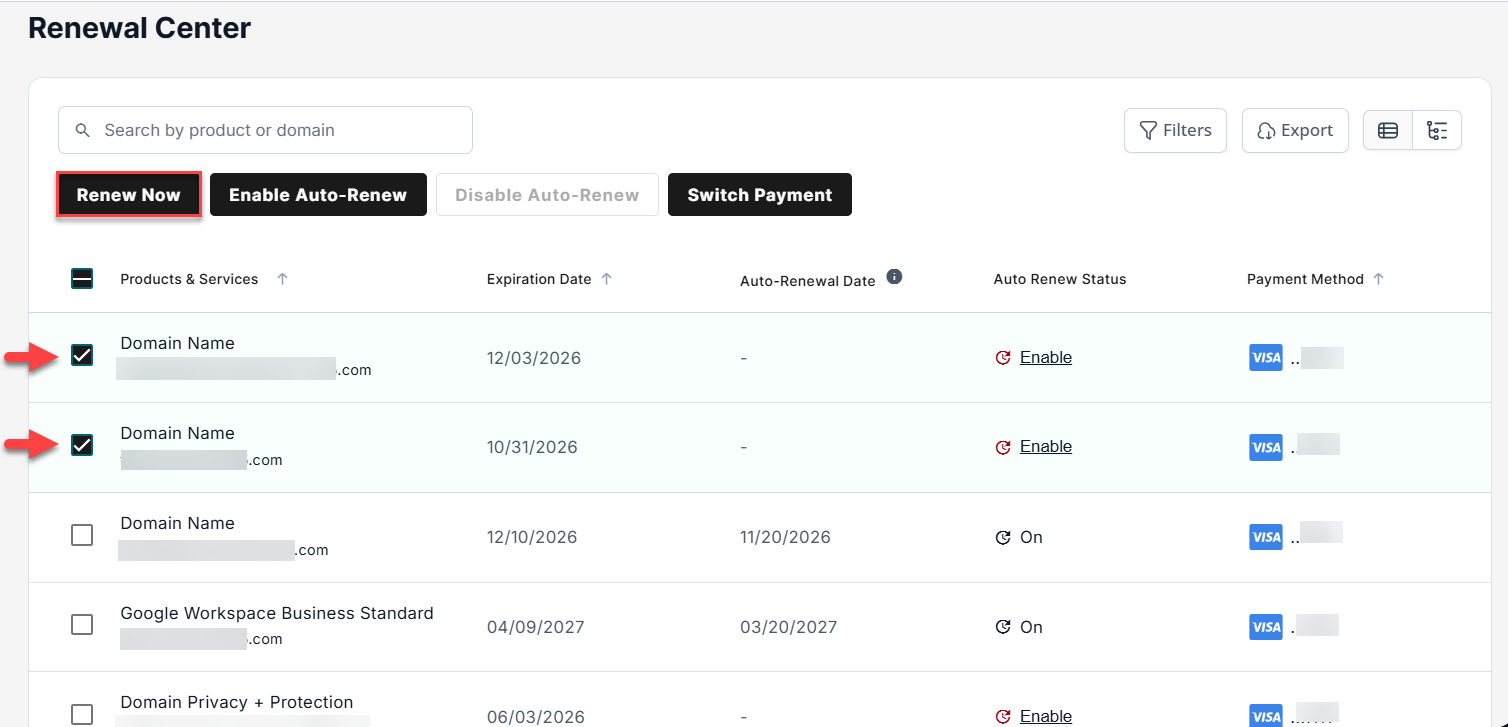Screen dimensions: 1508x727
Task: Click Visa icon in 12/10/2026 row
Action: [x=1266, y=537]
